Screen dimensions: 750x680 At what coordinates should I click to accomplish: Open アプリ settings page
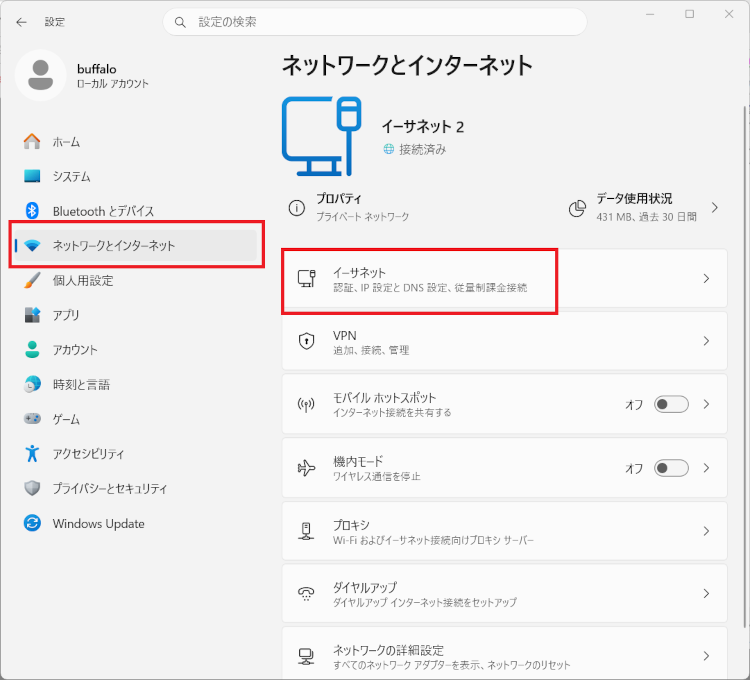tap(136, 315)
